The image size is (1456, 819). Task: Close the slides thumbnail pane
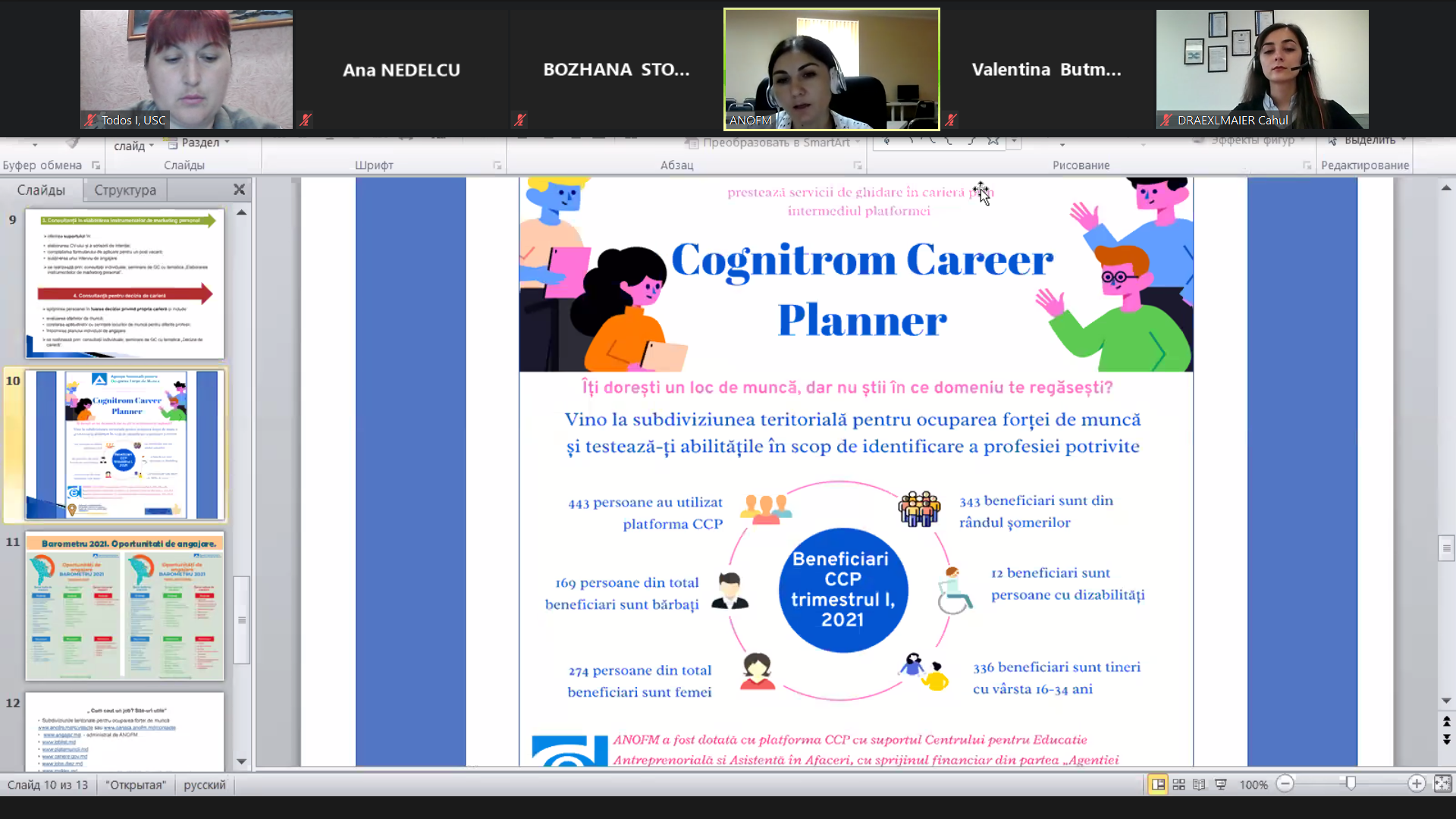[x=239, y=190]
